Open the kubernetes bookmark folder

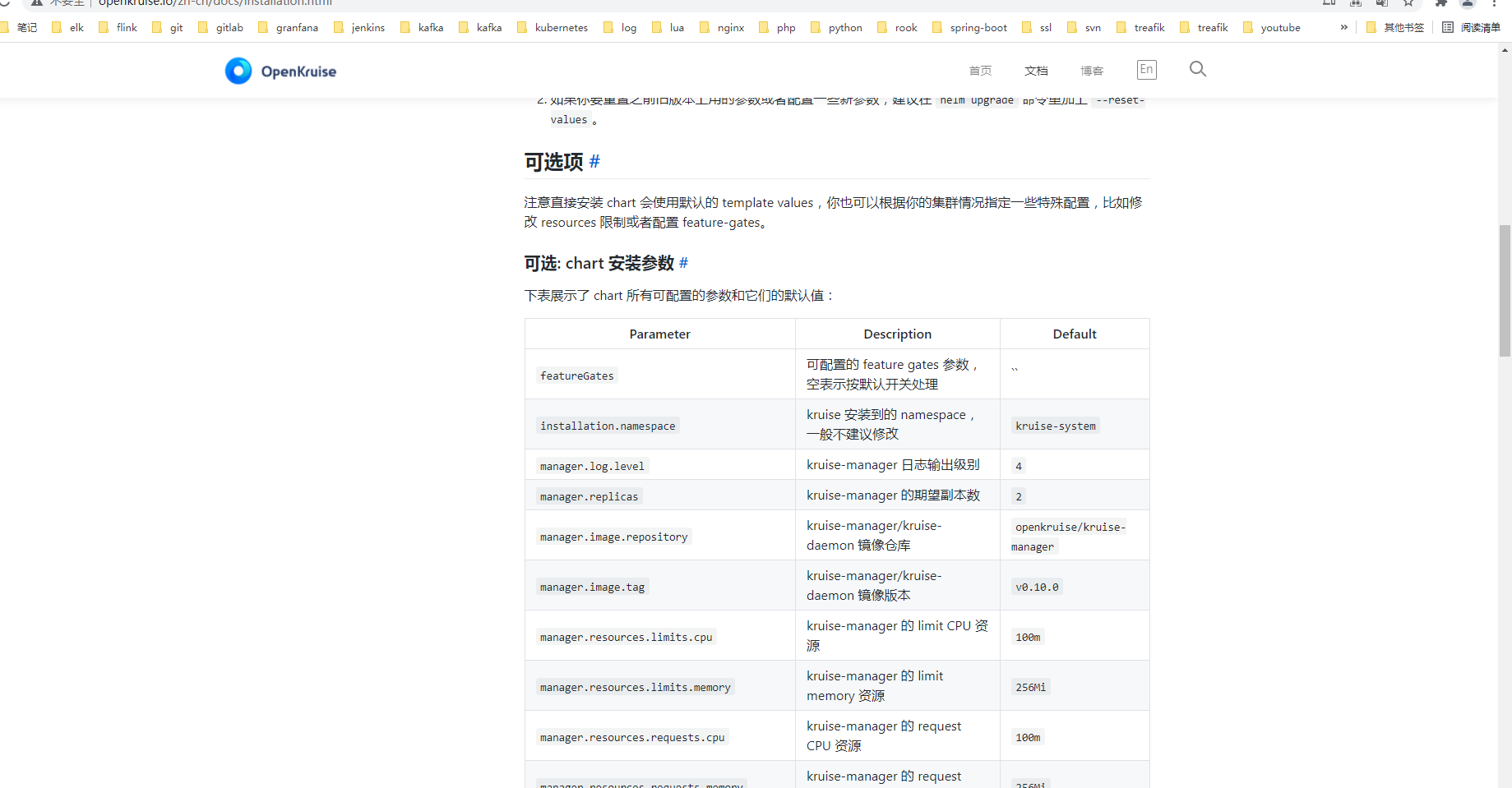(x=553, y=27)
